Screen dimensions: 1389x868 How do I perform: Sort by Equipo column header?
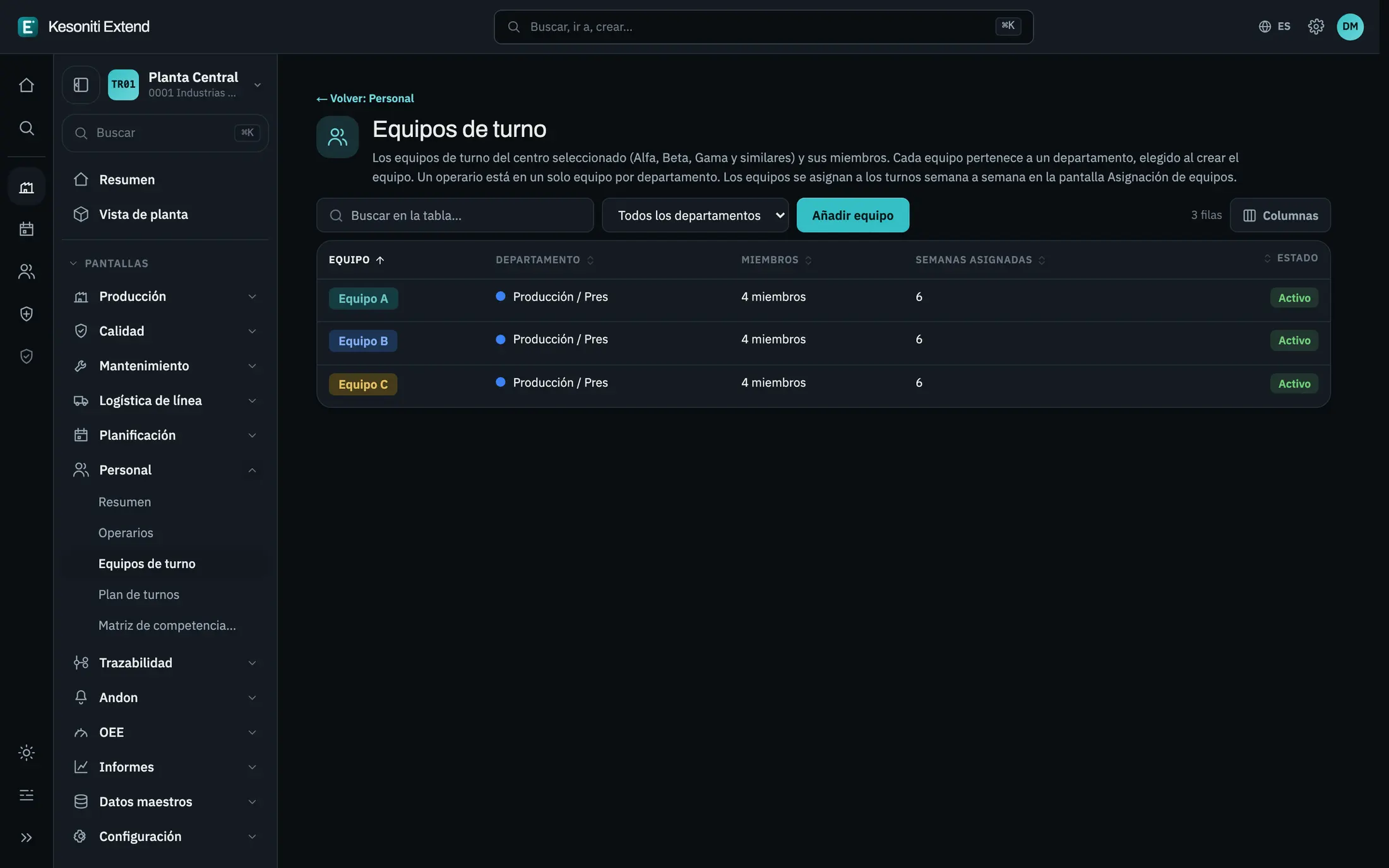tap(356, 260)
